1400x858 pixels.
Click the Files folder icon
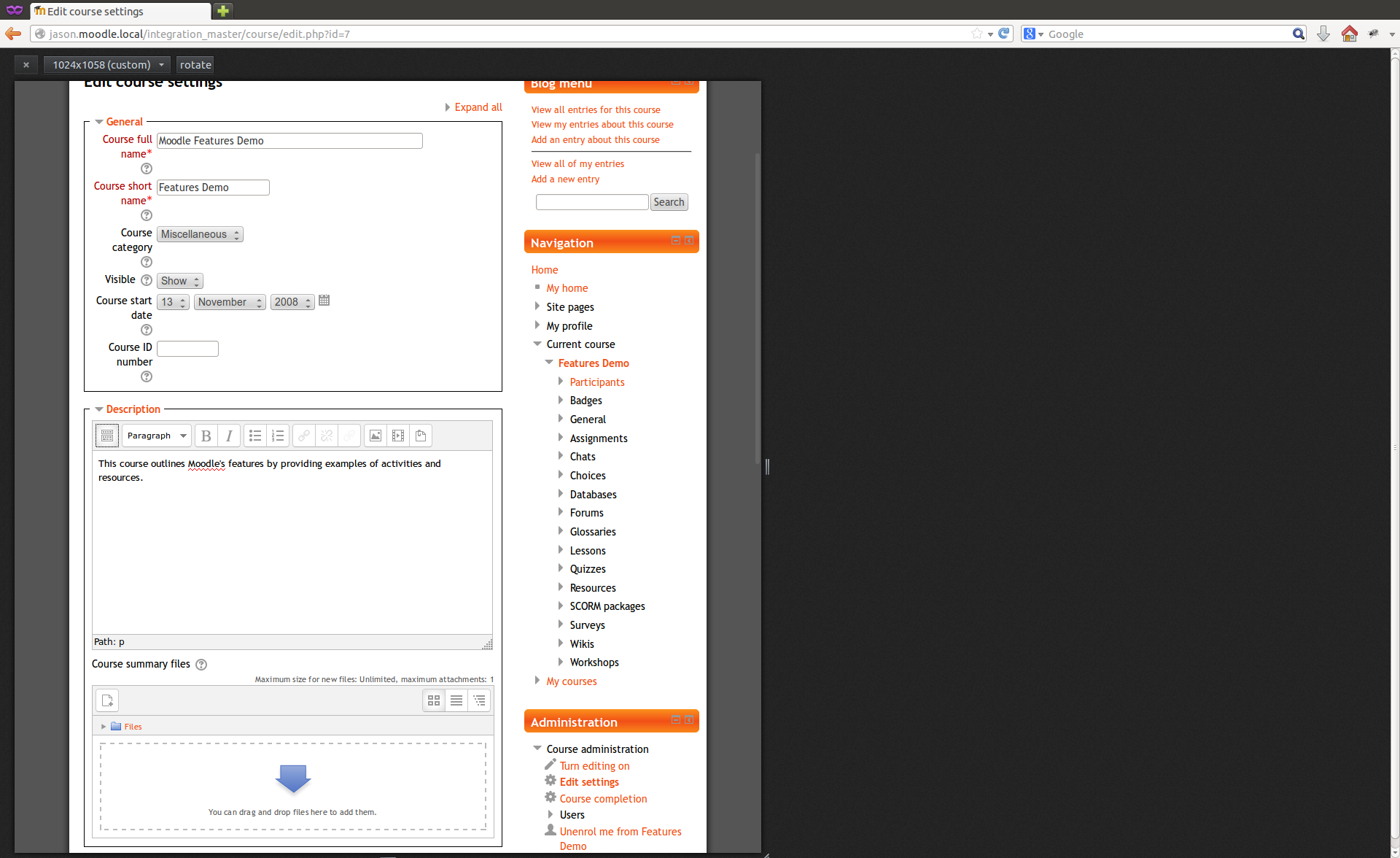click(116, 727)
